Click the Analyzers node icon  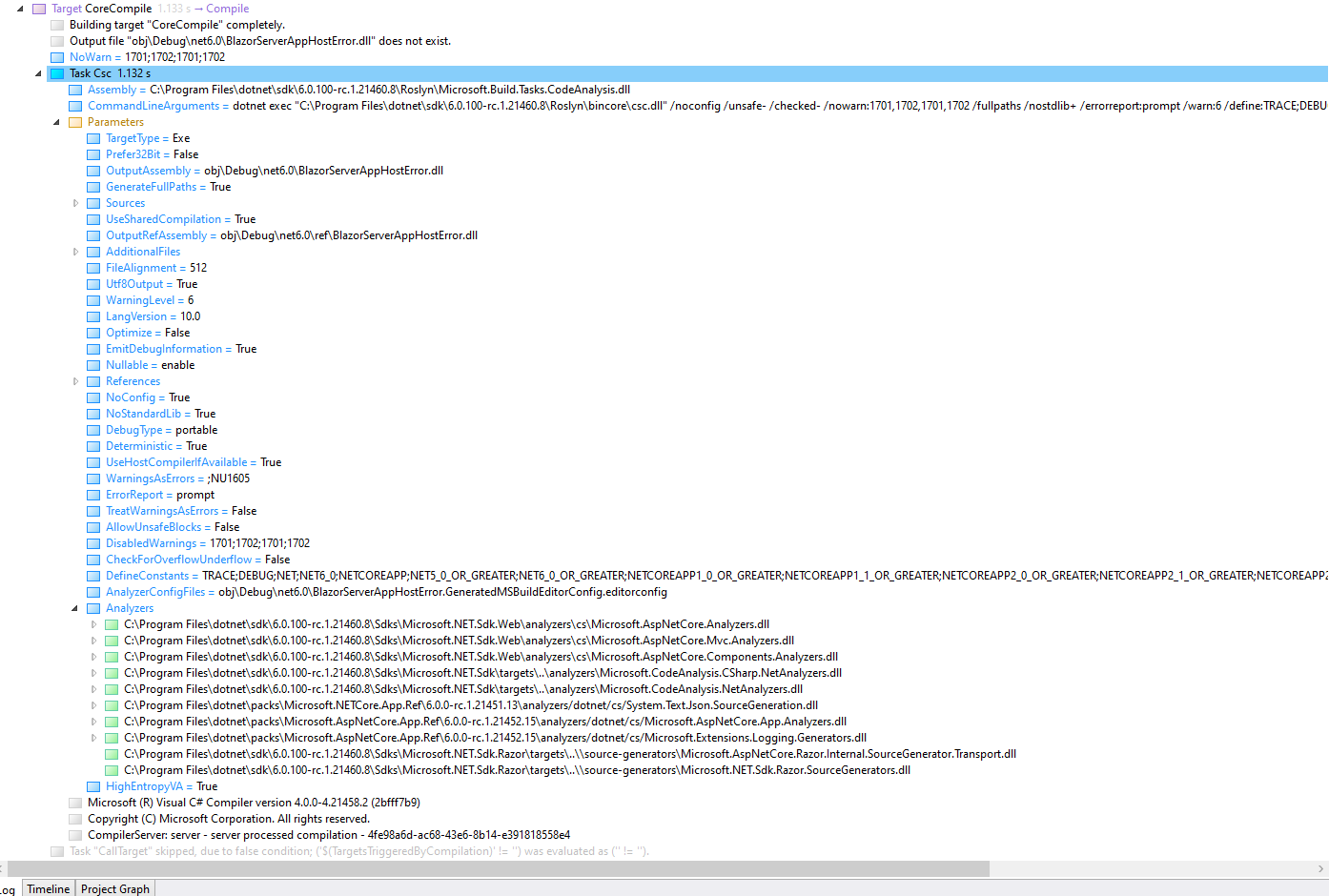pyautogui.click(x=93, y=607)
